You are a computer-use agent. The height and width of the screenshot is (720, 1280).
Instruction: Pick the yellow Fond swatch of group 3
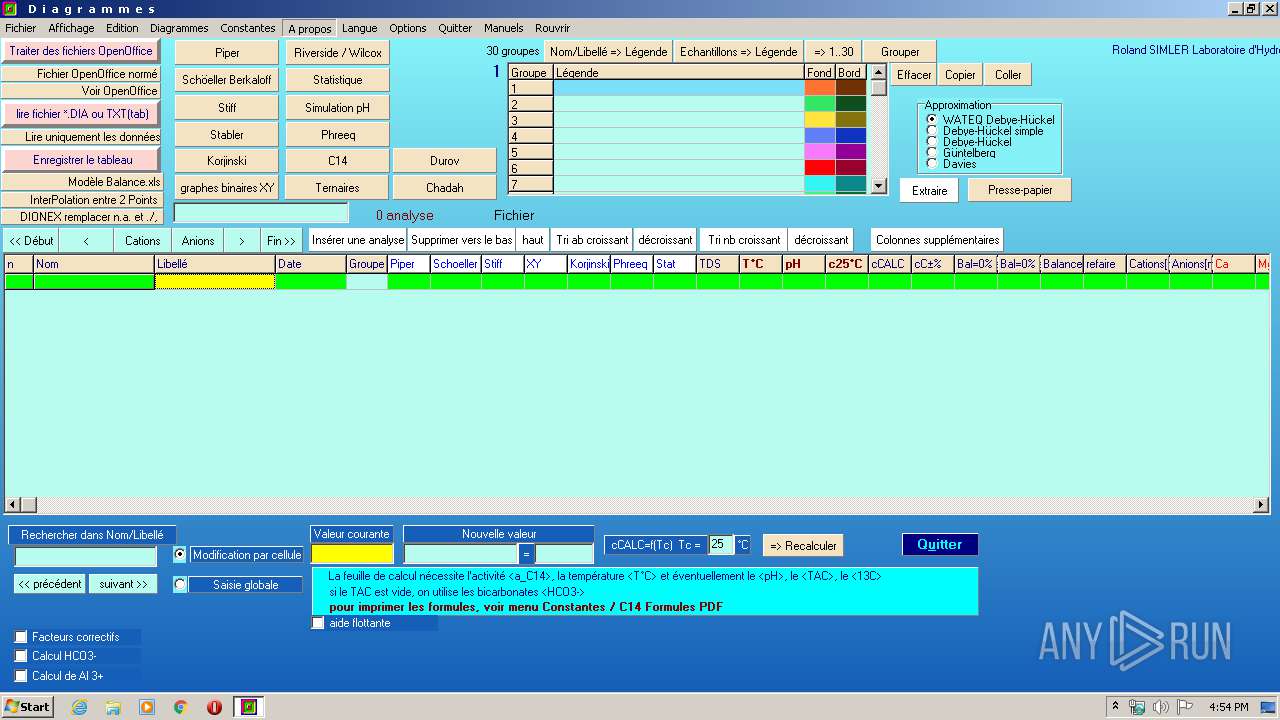820,120
